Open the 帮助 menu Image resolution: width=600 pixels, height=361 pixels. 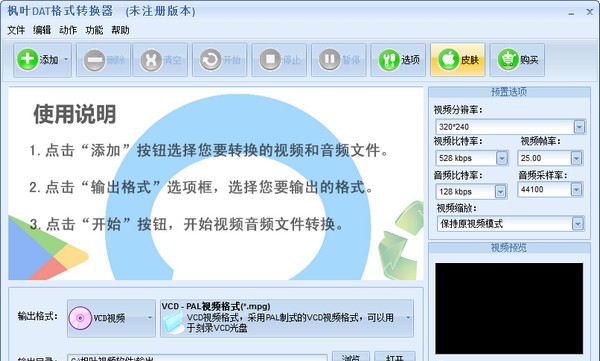(120, 30)
